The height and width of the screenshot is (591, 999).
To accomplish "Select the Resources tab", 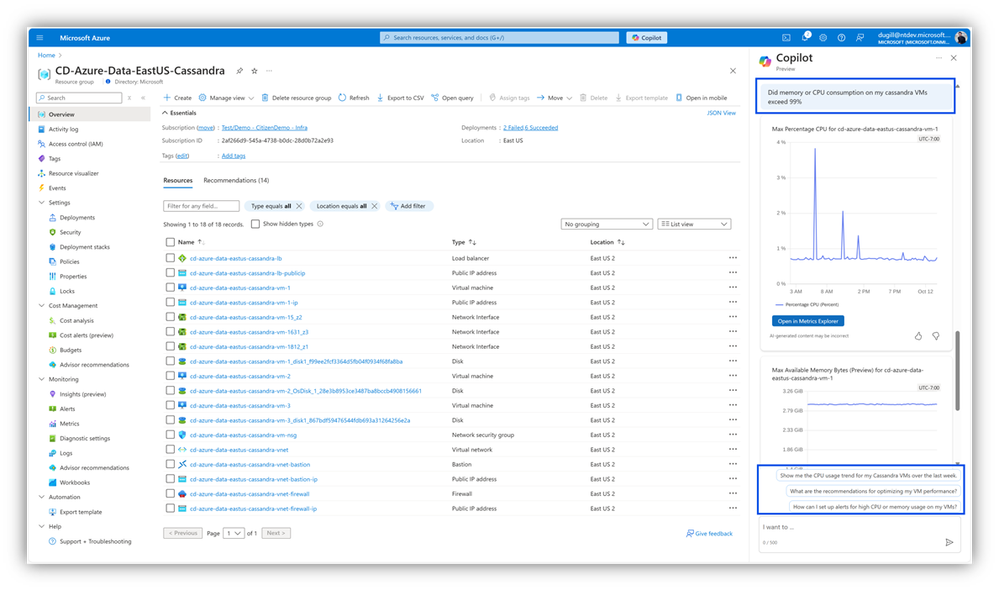I will point(178,180).
